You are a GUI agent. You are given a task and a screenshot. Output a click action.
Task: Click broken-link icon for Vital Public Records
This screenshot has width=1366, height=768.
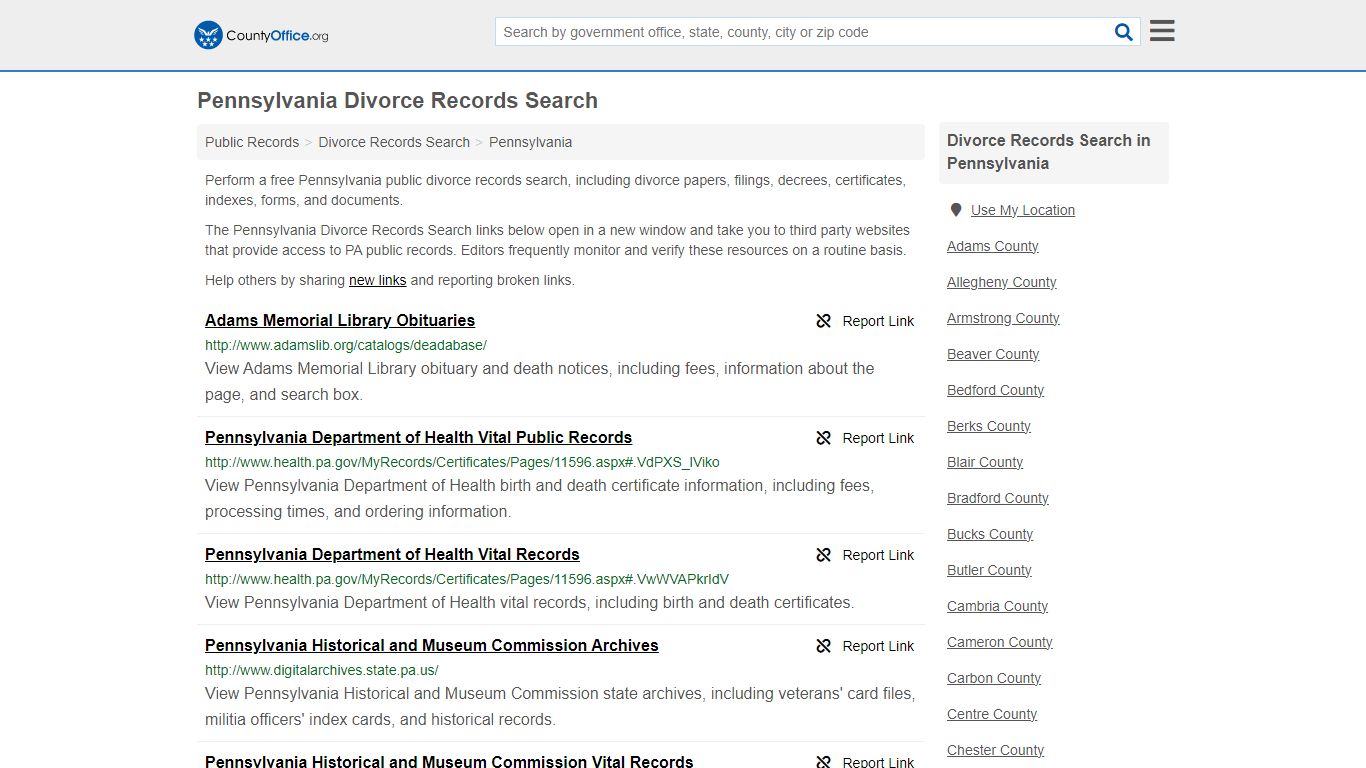pos(824,438)
